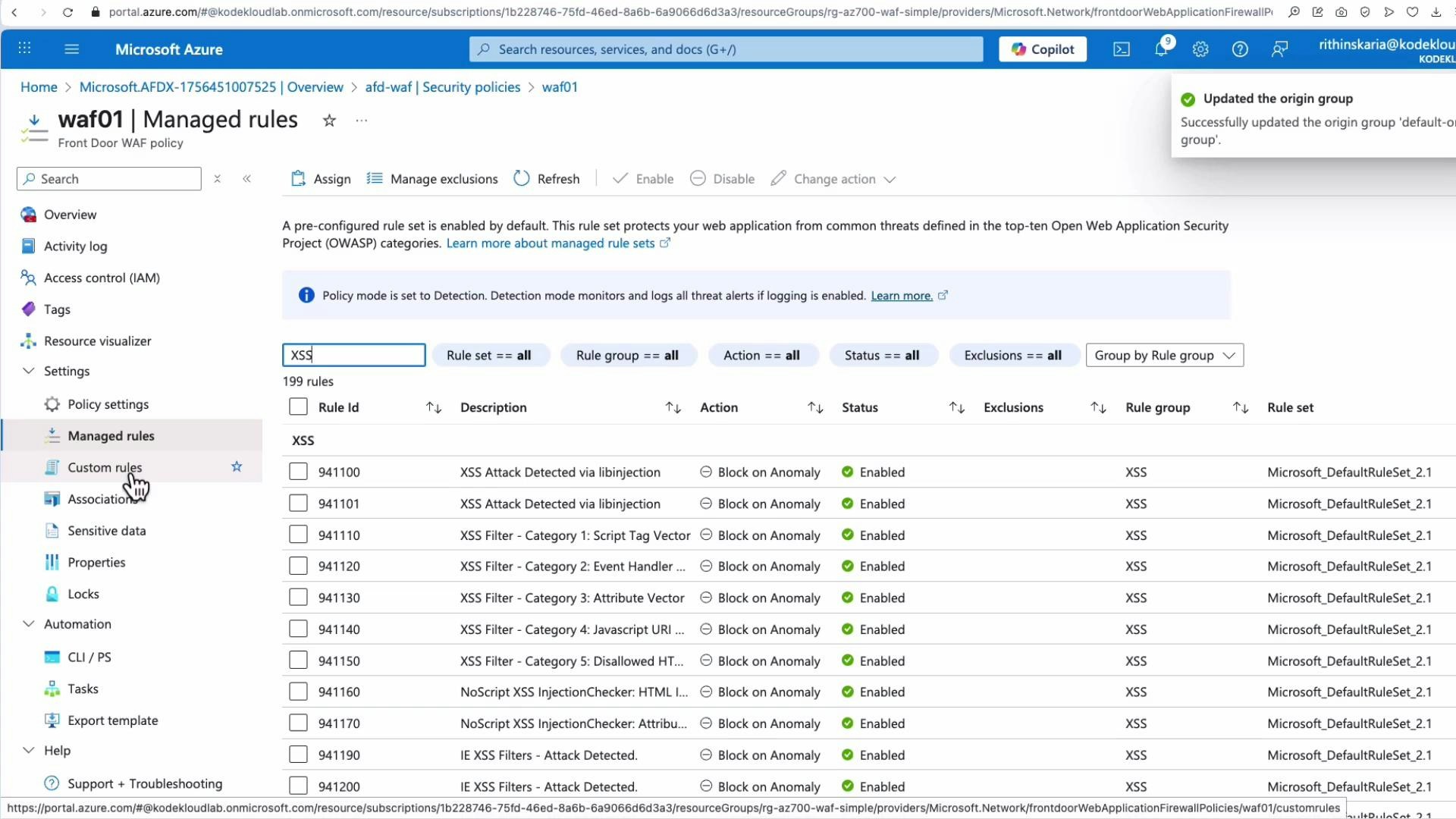Open the Help pane
Image resolution: width=1456 pixels, height=819 pixels.
[x=1239, y=49]
